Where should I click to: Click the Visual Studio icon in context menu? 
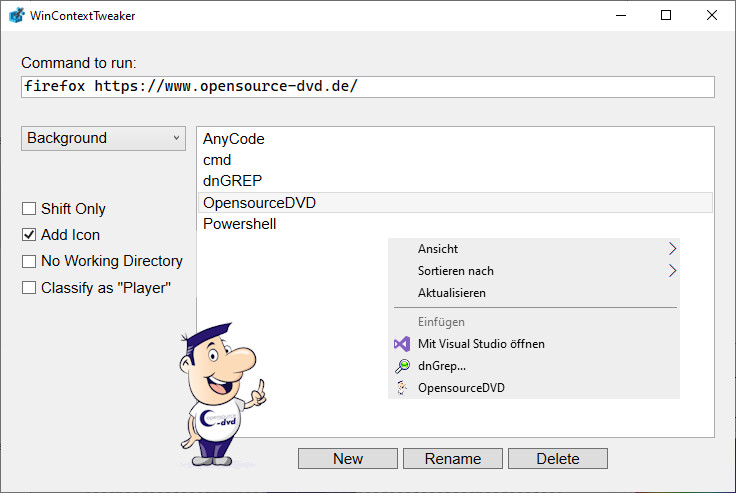point(402,344)
